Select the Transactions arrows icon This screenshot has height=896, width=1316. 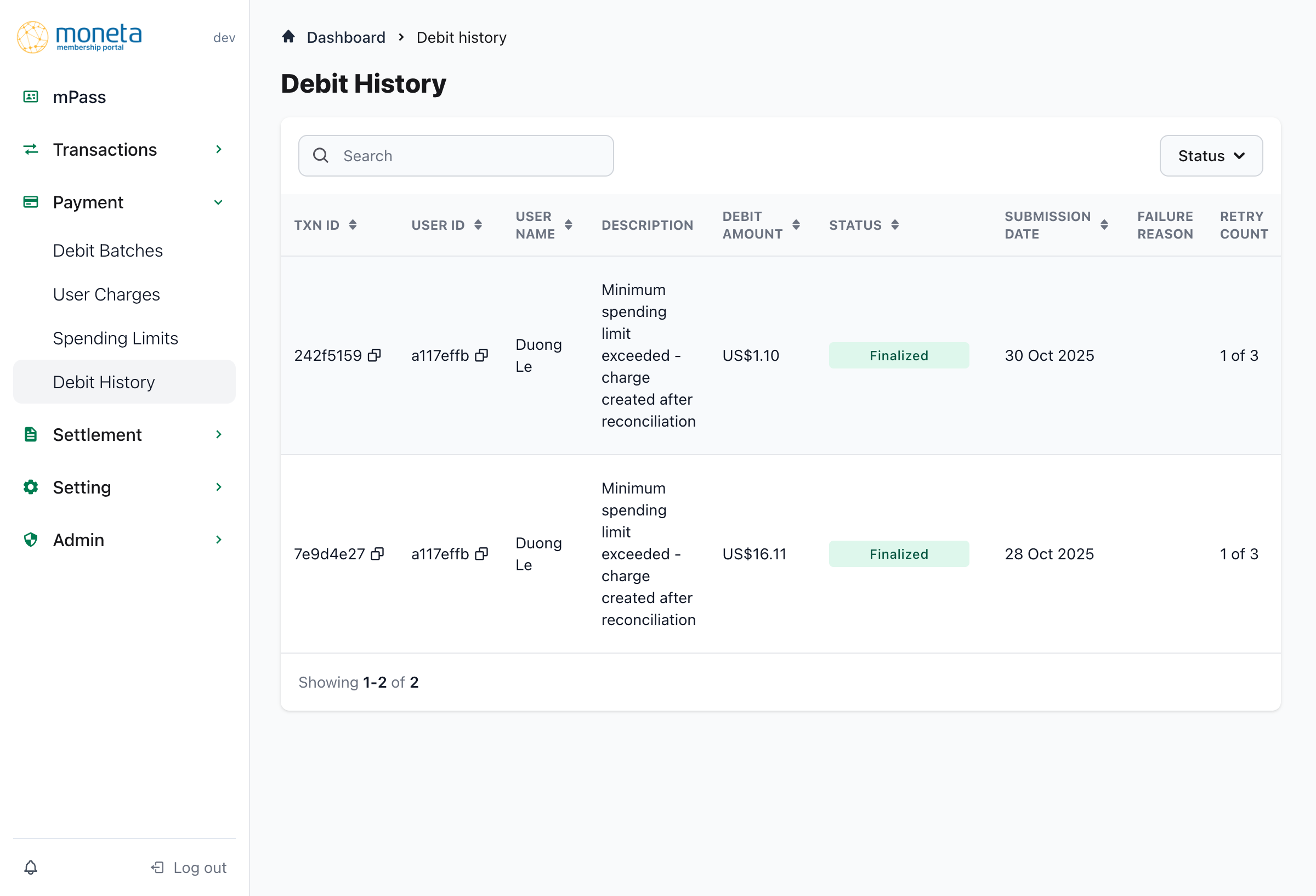point(31,149)
